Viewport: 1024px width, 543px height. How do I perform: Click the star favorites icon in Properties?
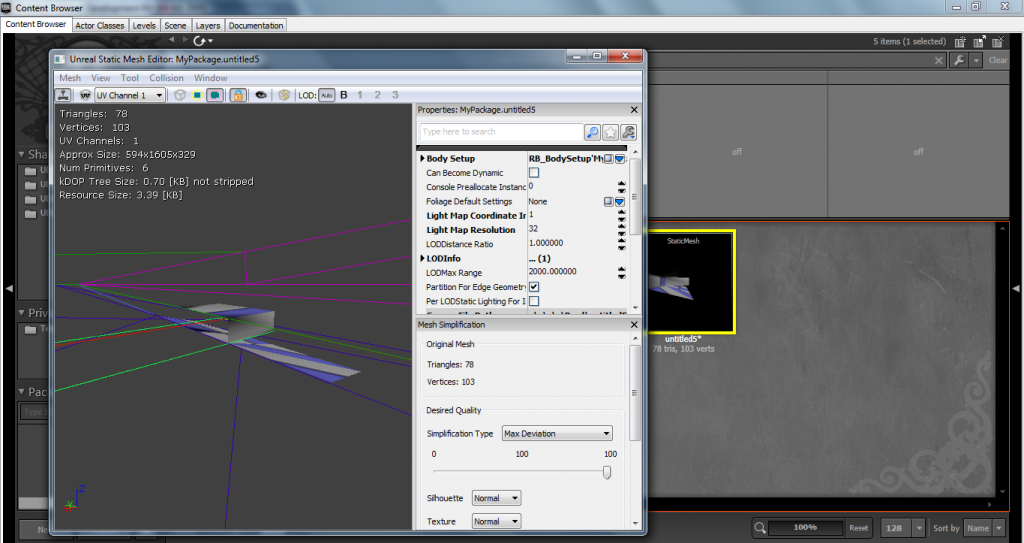coord(610,133)
